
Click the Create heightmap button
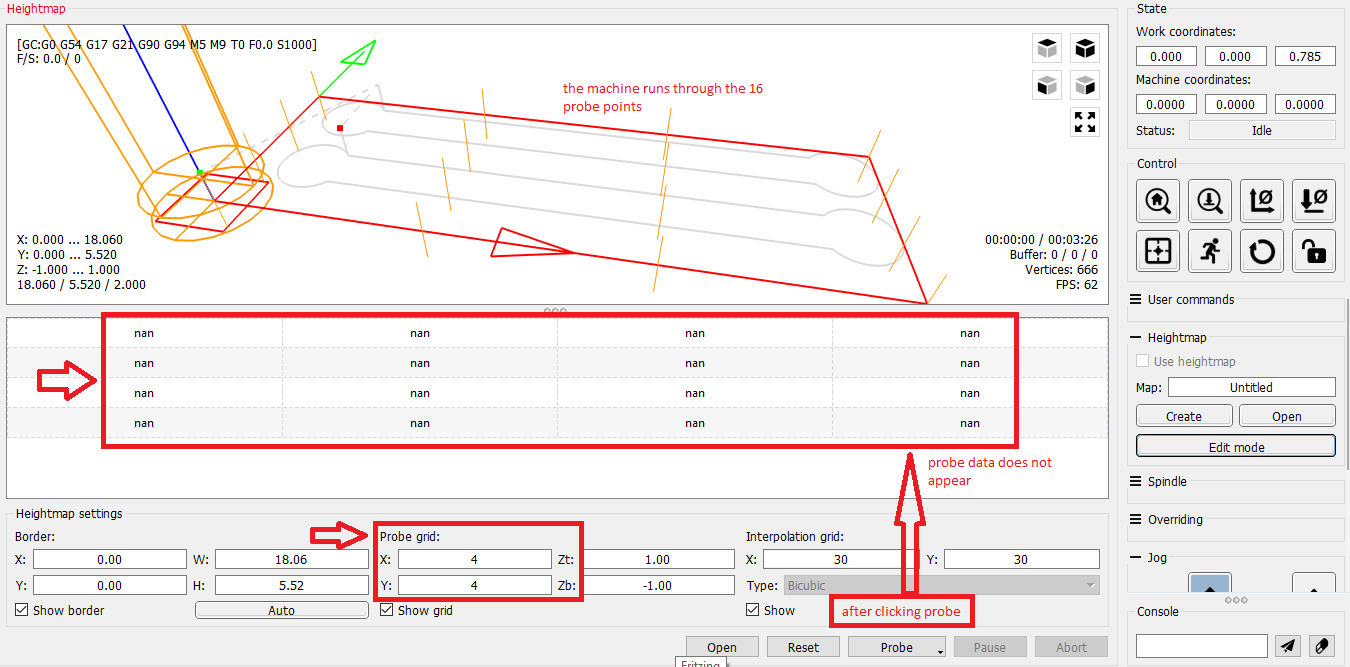[x=1184, y=416]
